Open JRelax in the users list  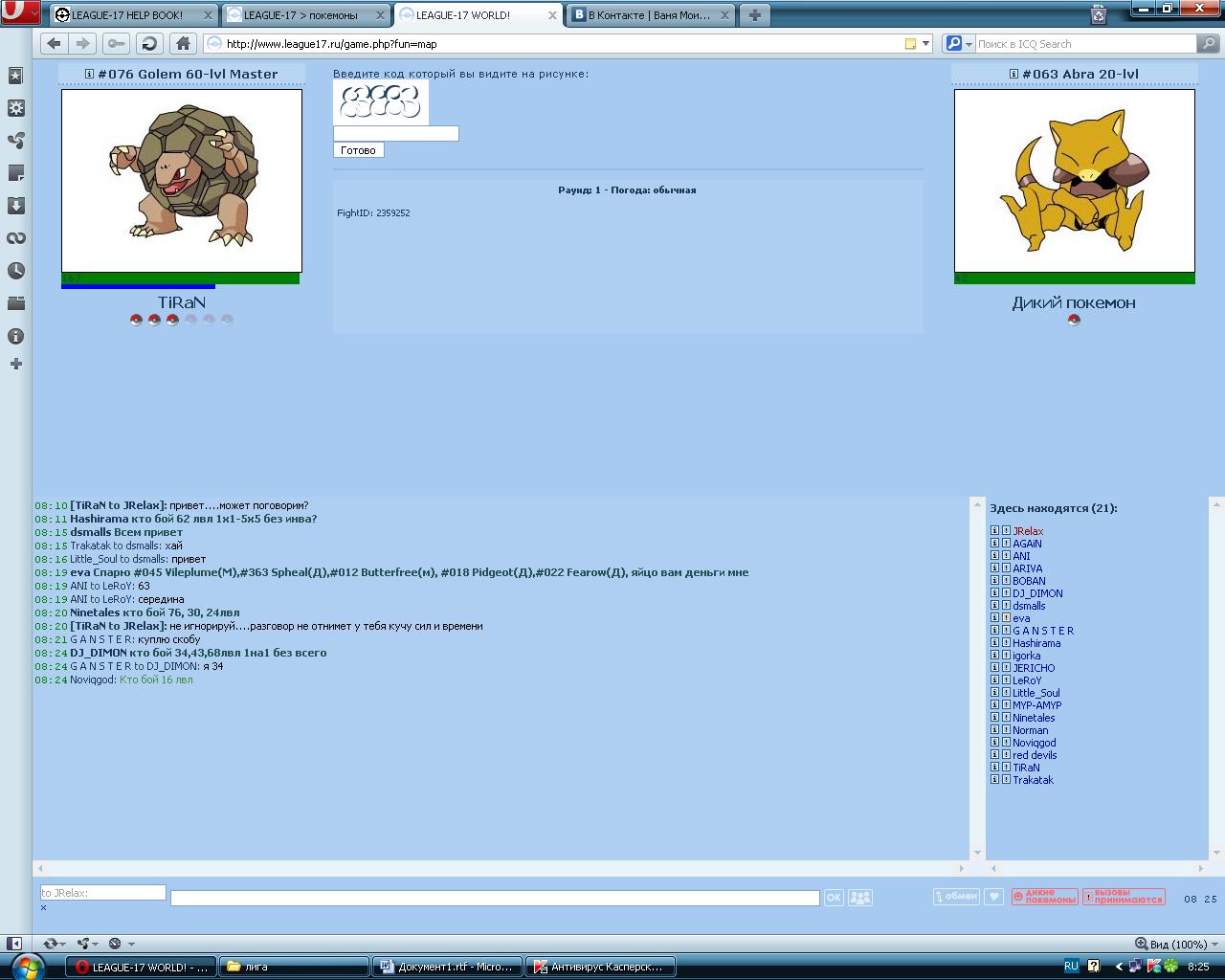click(x=1028, y=531)
